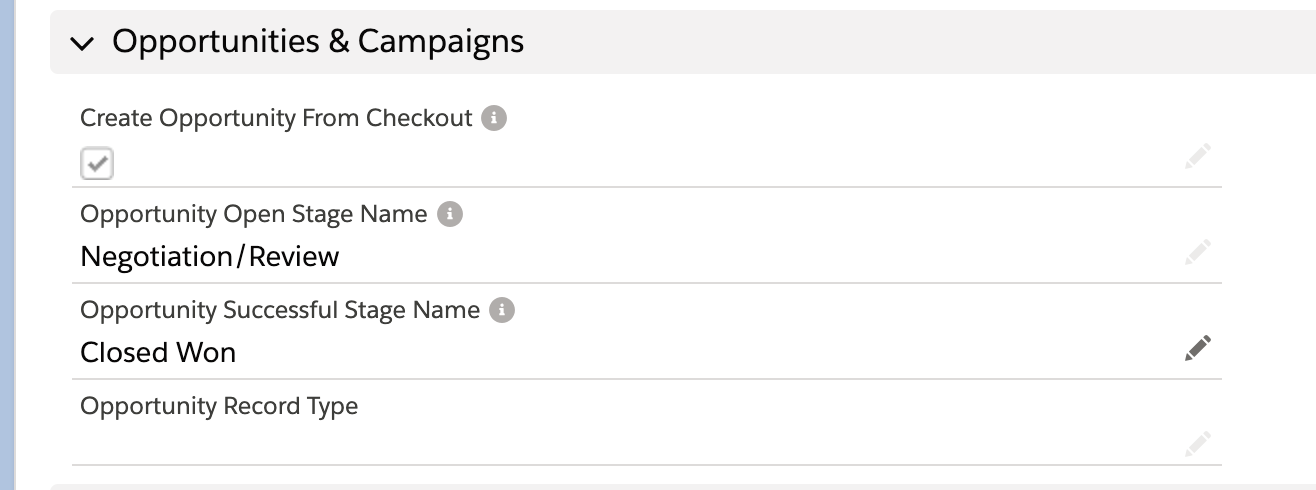Edit Create Opportunity From Checkout via pencil icon
Screen dimensions: 1316x490
pyautogui.click(x=1198, y=156)
